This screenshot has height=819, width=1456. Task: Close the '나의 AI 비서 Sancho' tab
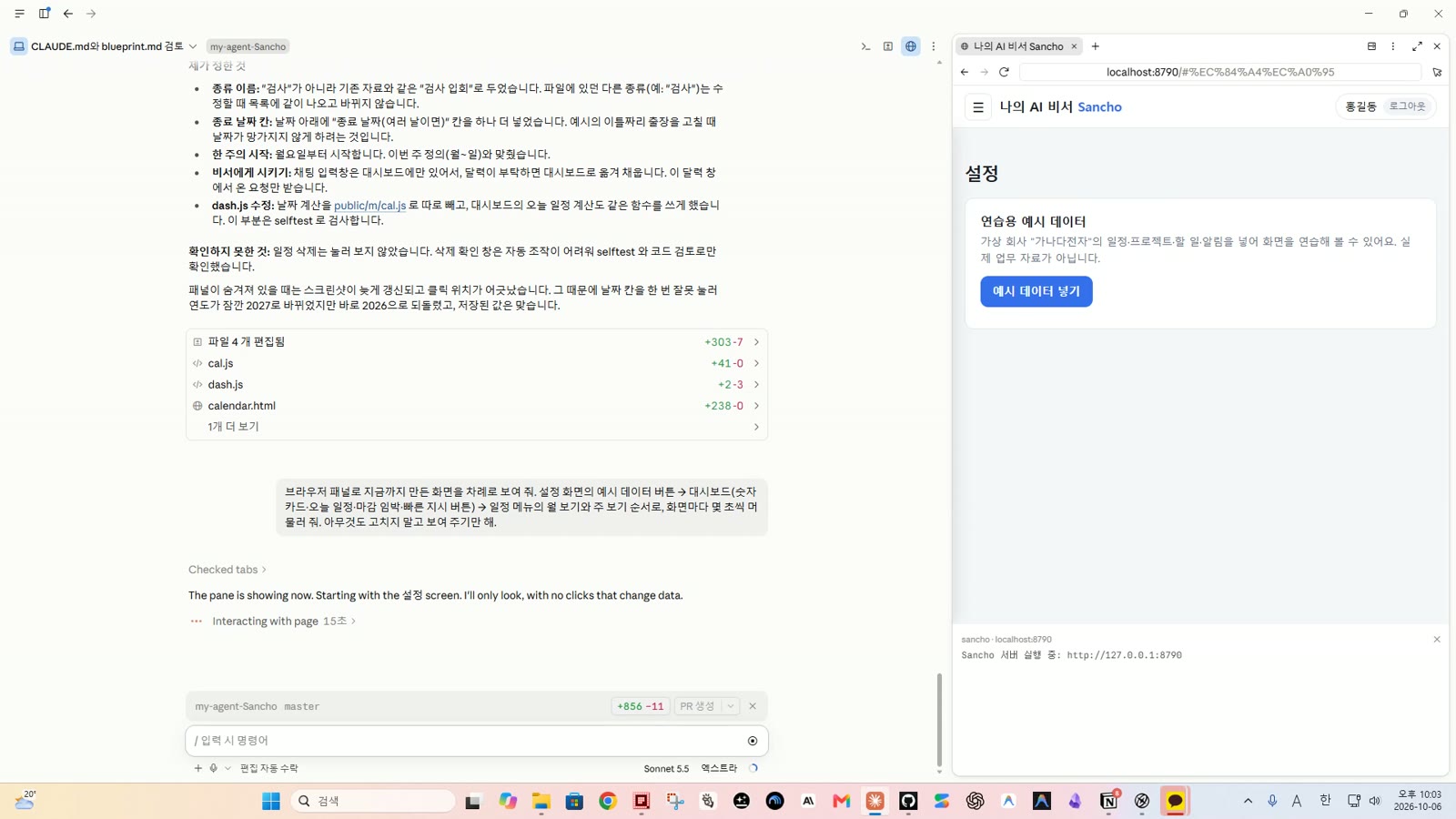[1074, 46]
